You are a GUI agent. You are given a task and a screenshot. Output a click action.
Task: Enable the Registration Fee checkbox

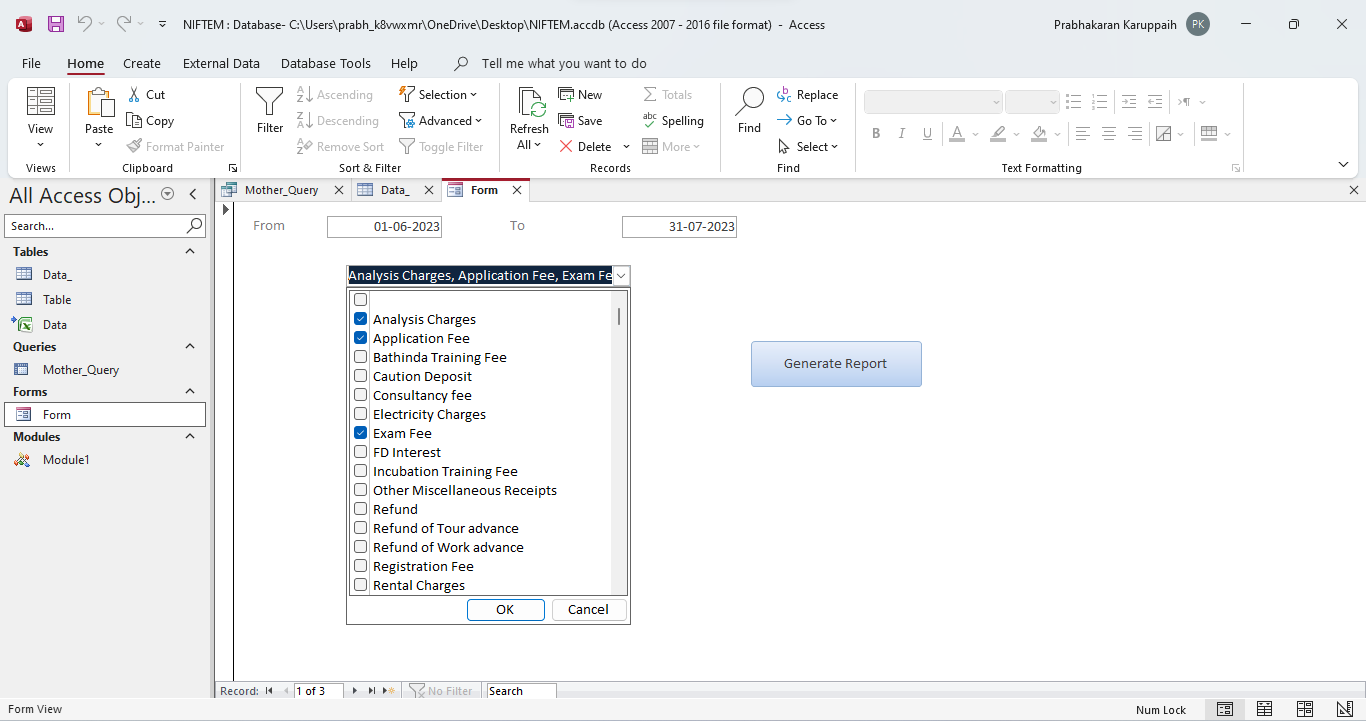(x=360, y=566)
